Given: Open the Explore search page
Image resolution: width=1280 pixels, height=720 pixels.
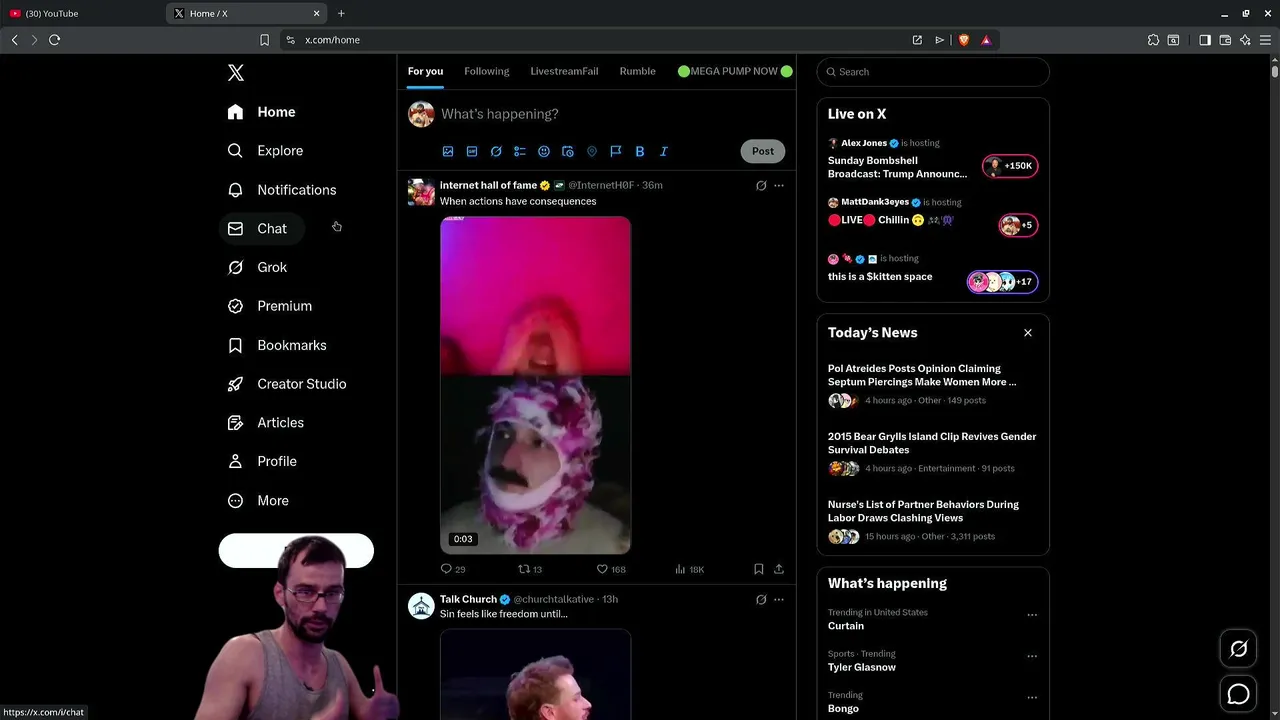Looking at the screenshot, I should tap(265, 151).
